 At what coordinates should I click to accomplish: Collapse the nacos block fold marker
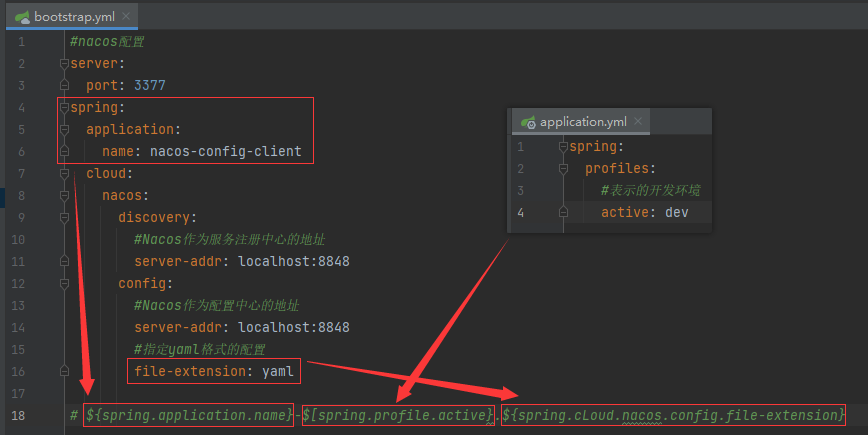click(64, 195)
